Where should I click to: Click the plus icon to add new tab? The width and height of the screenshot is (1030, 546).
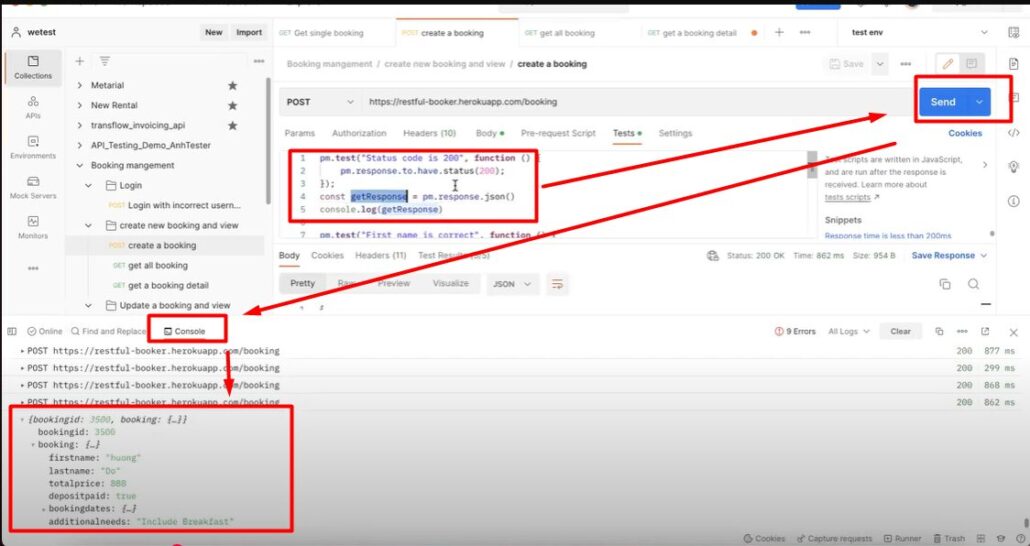(779, 33)
